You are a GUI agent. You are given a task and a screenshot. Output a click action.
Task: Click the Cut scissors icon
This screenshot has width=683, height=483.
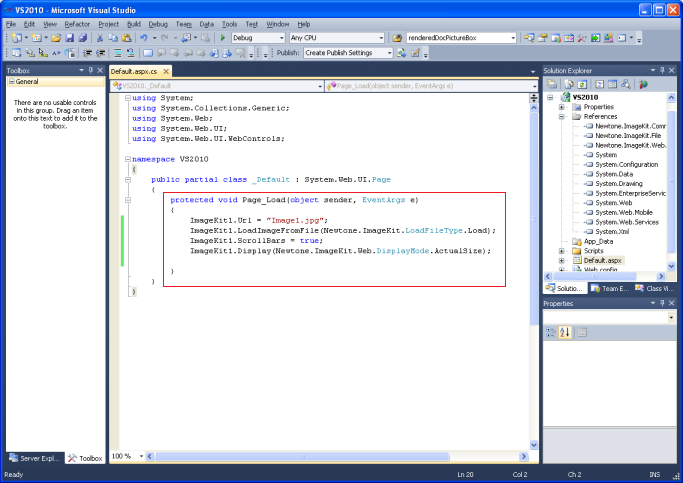(x=100, y=38)
